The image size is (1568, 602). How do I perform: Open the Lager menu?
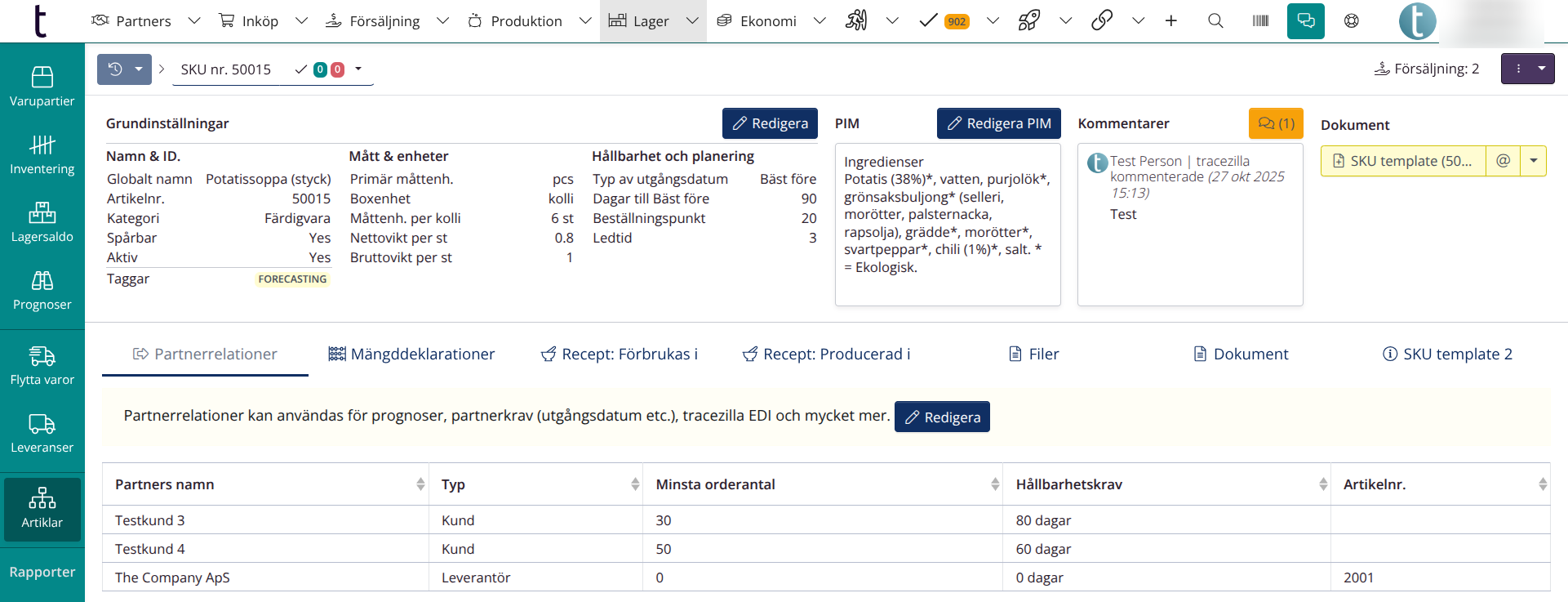point(651,21)
